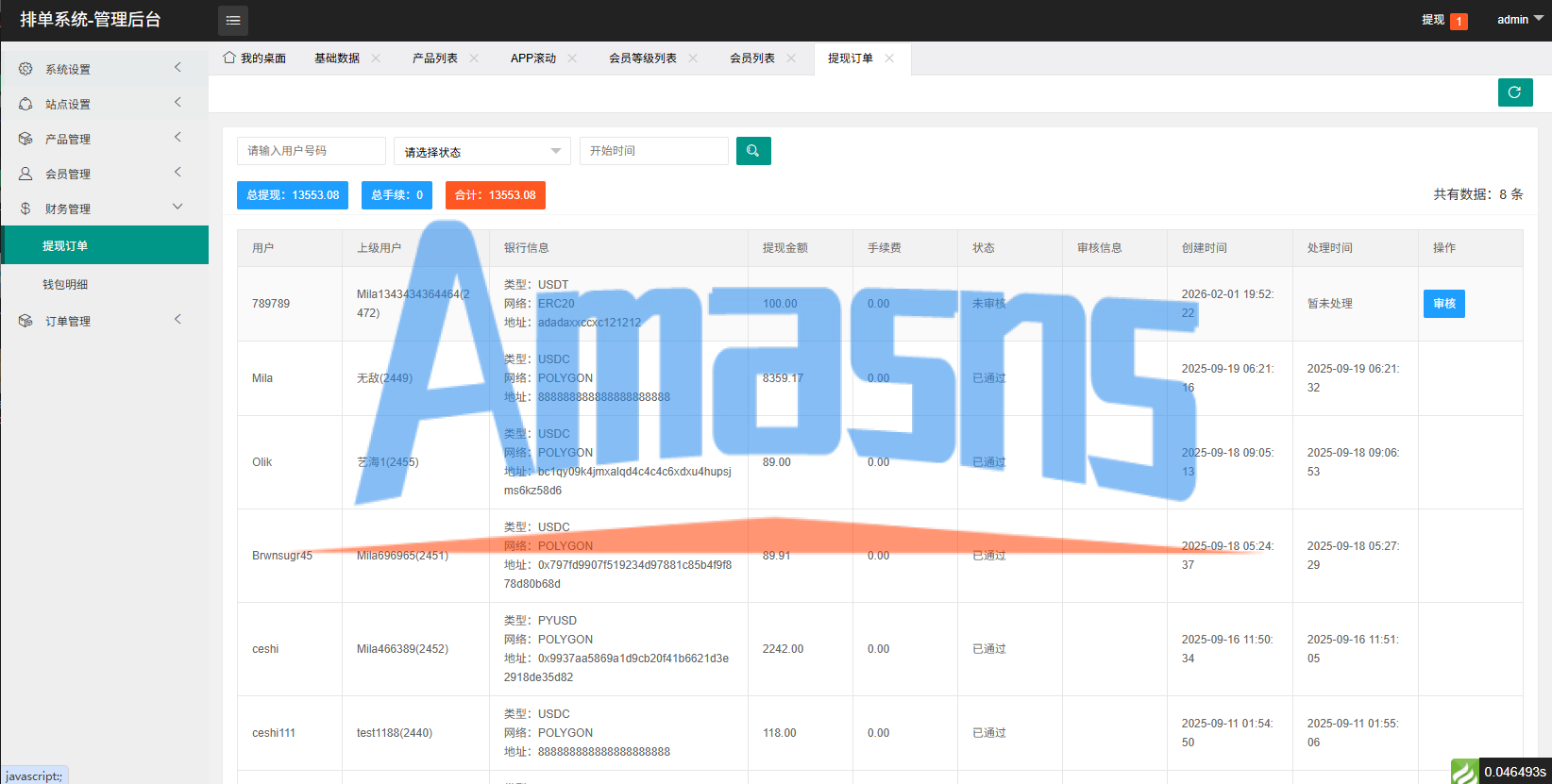Open the admin user dropdown
Viewport: 1552px width, 784px height.
1520,20
